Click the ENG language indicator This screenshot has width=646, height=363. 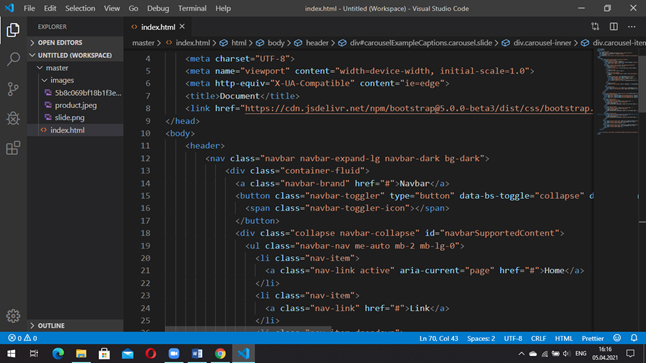580,354
